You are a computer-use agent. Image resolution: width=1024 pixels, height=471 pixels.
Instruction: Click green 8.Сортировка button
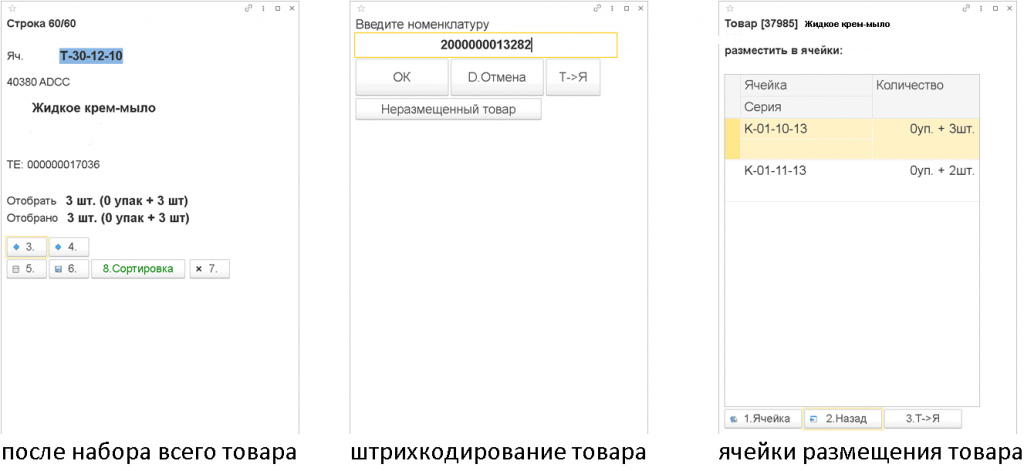click(138, 268)
